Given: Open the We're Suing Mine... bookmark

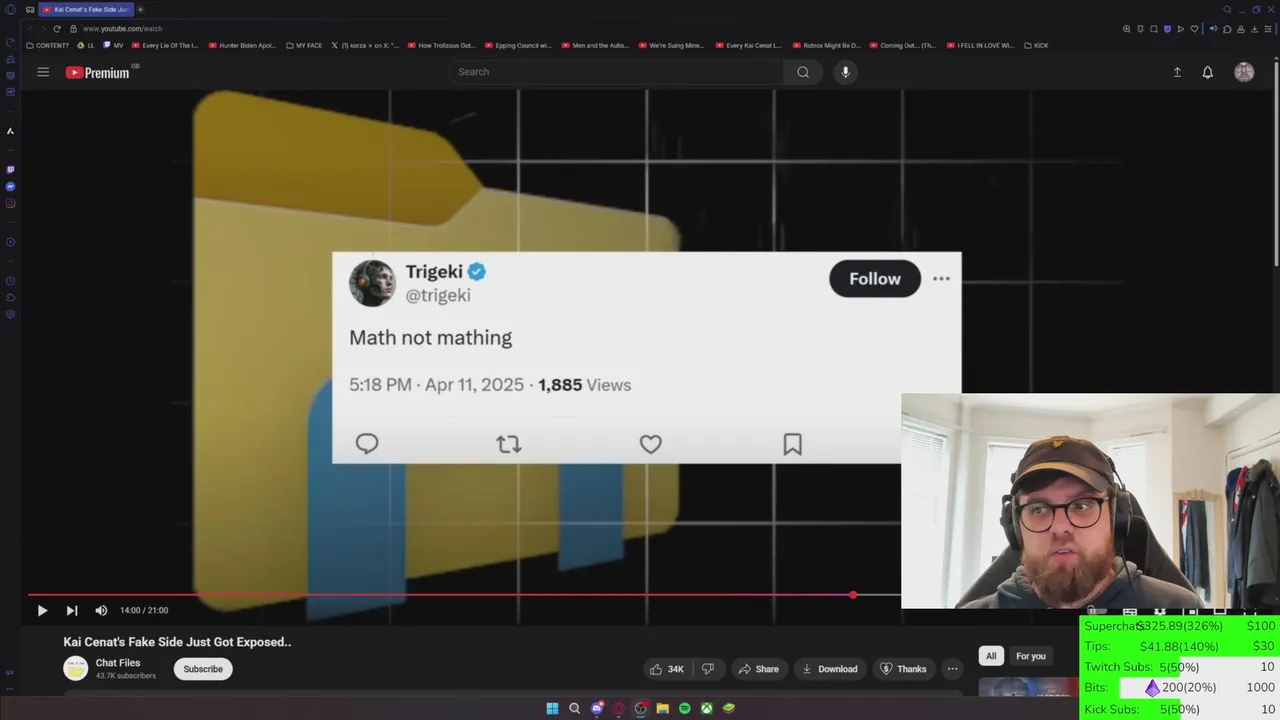Looking at the screenshot, I should coord(671,45).
